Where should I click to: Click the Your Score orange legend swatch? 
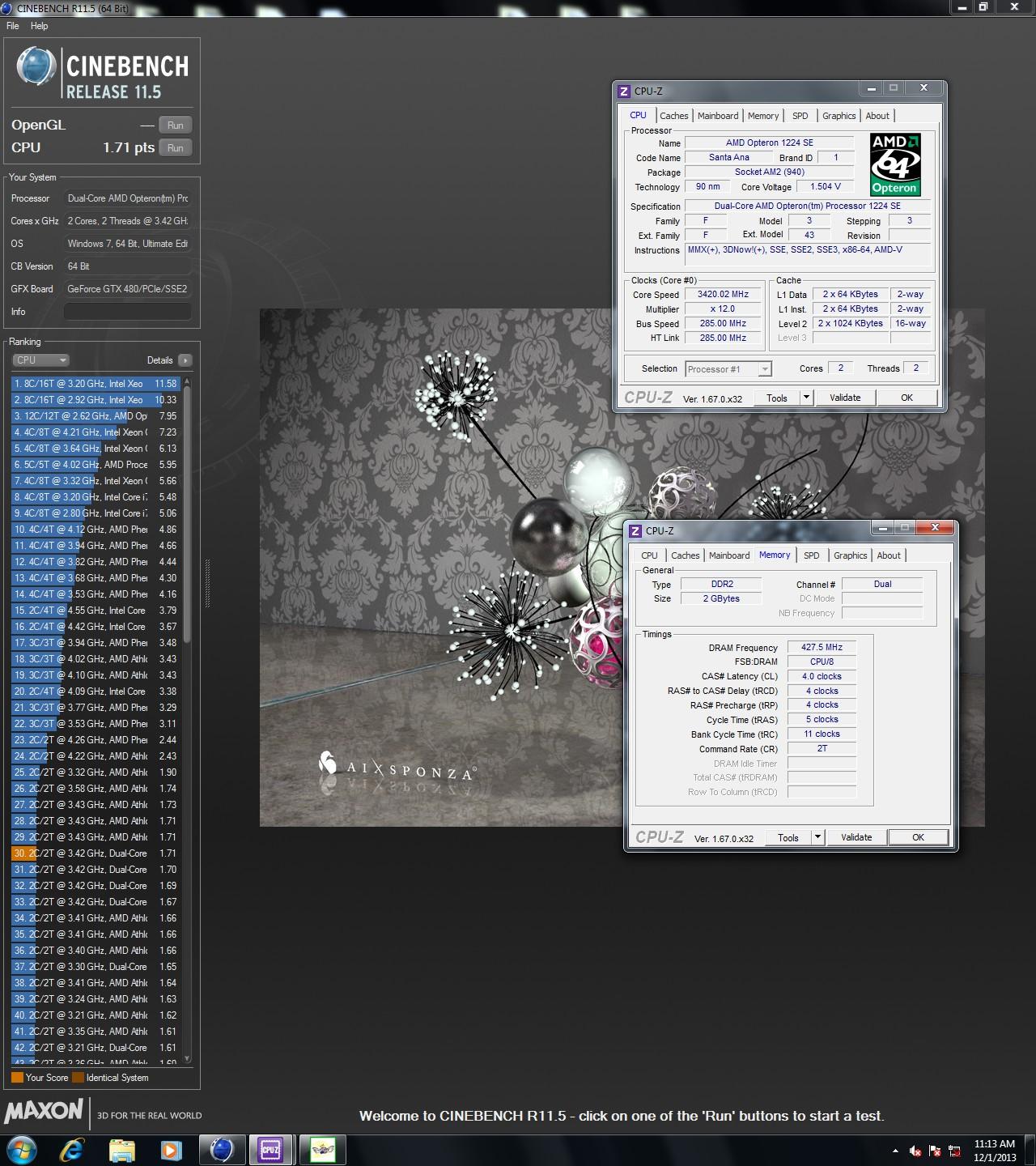tap(17, 1078)
